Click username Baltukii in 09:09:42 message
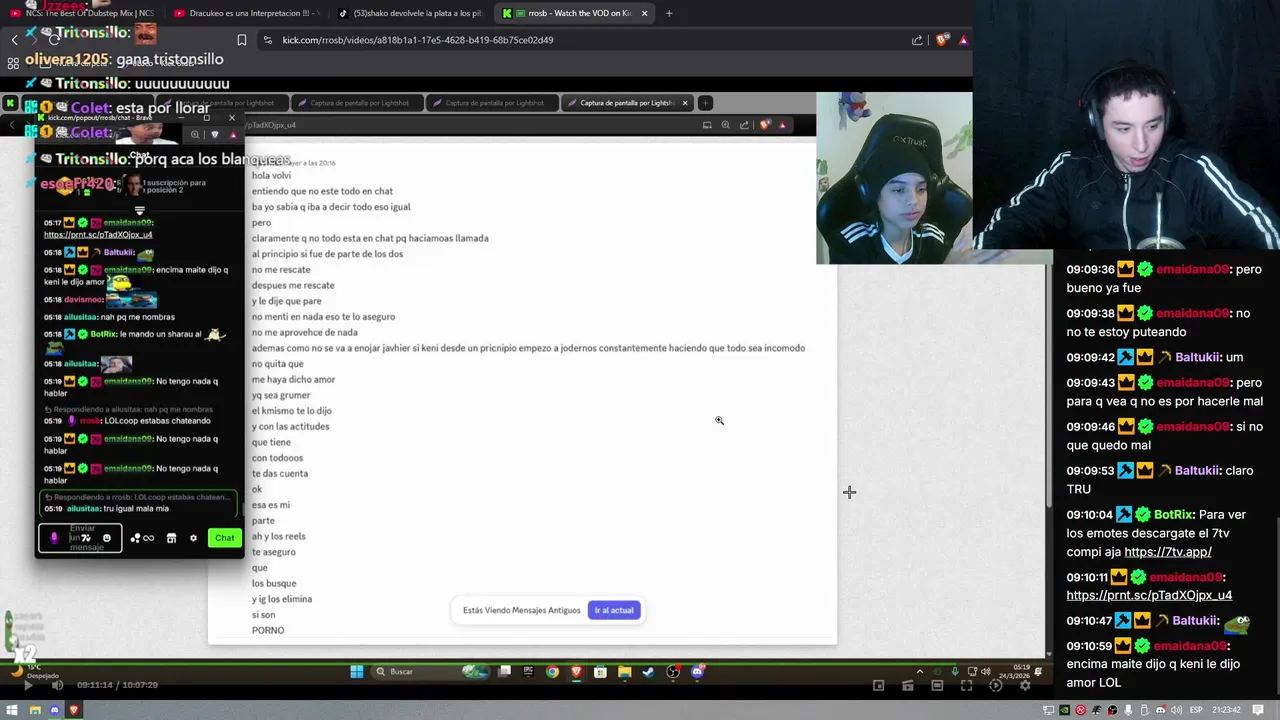This screenshot has width=1280, height=720. (1197, 357)
